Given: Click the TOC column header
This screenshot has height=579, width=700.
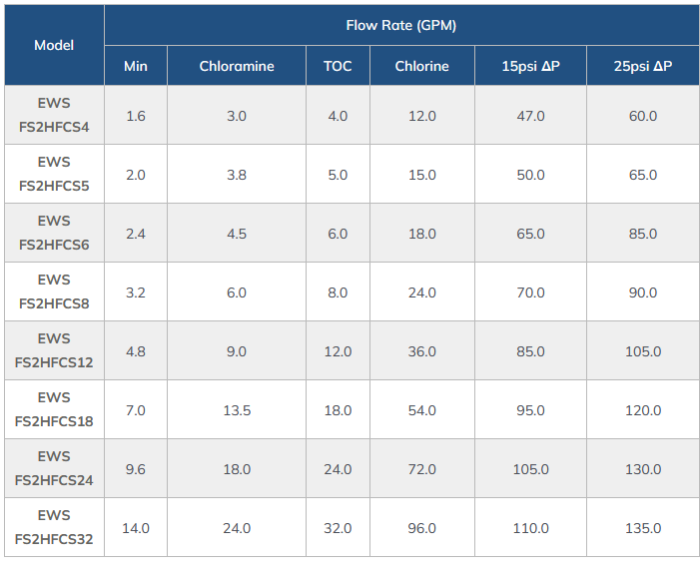Looking at the screenshot, I should 338,67.
